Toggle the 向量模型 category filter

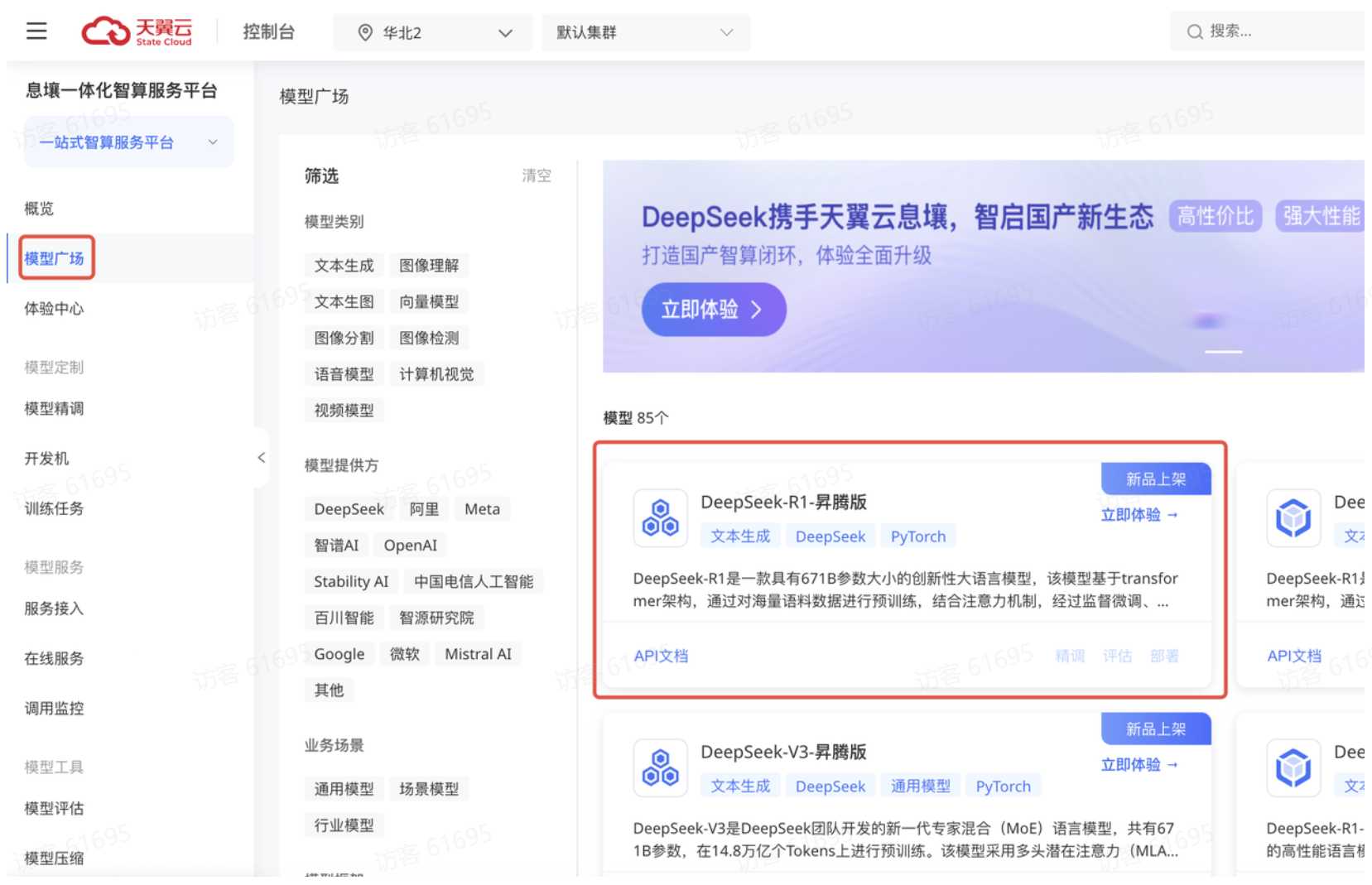[429, 301]
